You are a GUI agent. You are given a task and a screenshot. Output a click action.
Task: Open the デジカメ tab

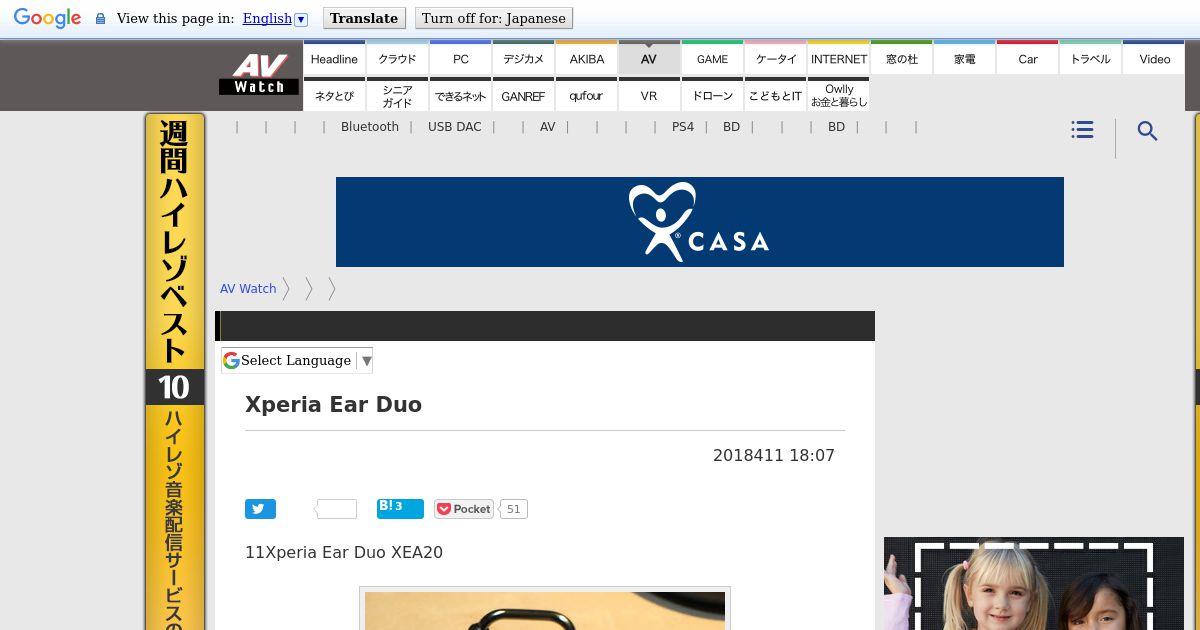[523, 58]
